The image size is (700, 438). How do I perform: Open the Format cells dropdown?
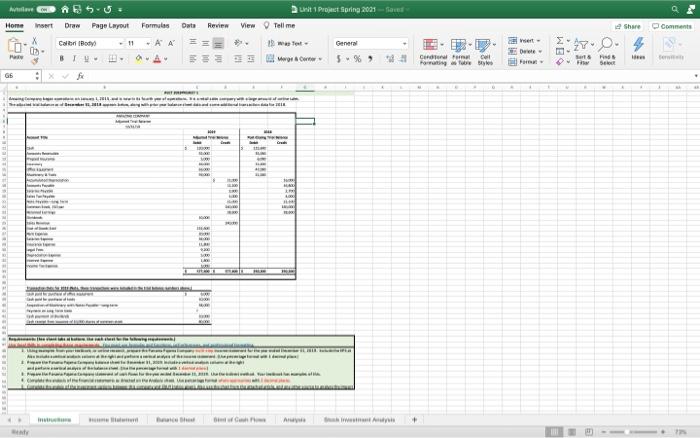coord(526,62)
